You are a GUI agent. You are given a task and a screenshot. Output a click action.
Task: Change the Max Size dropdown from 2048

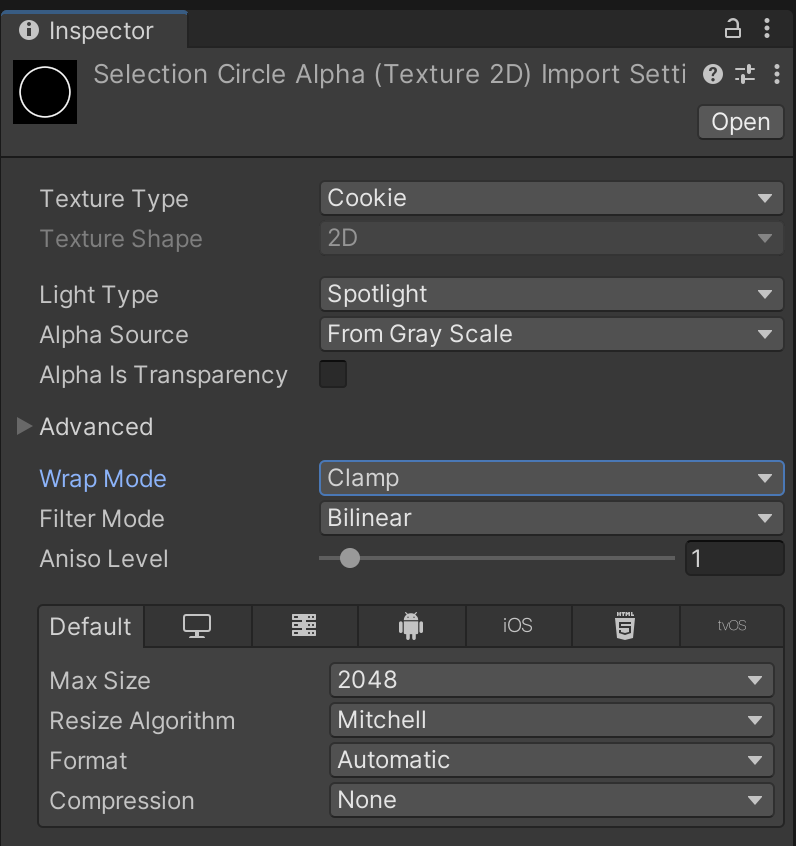[x=551, y=680]
